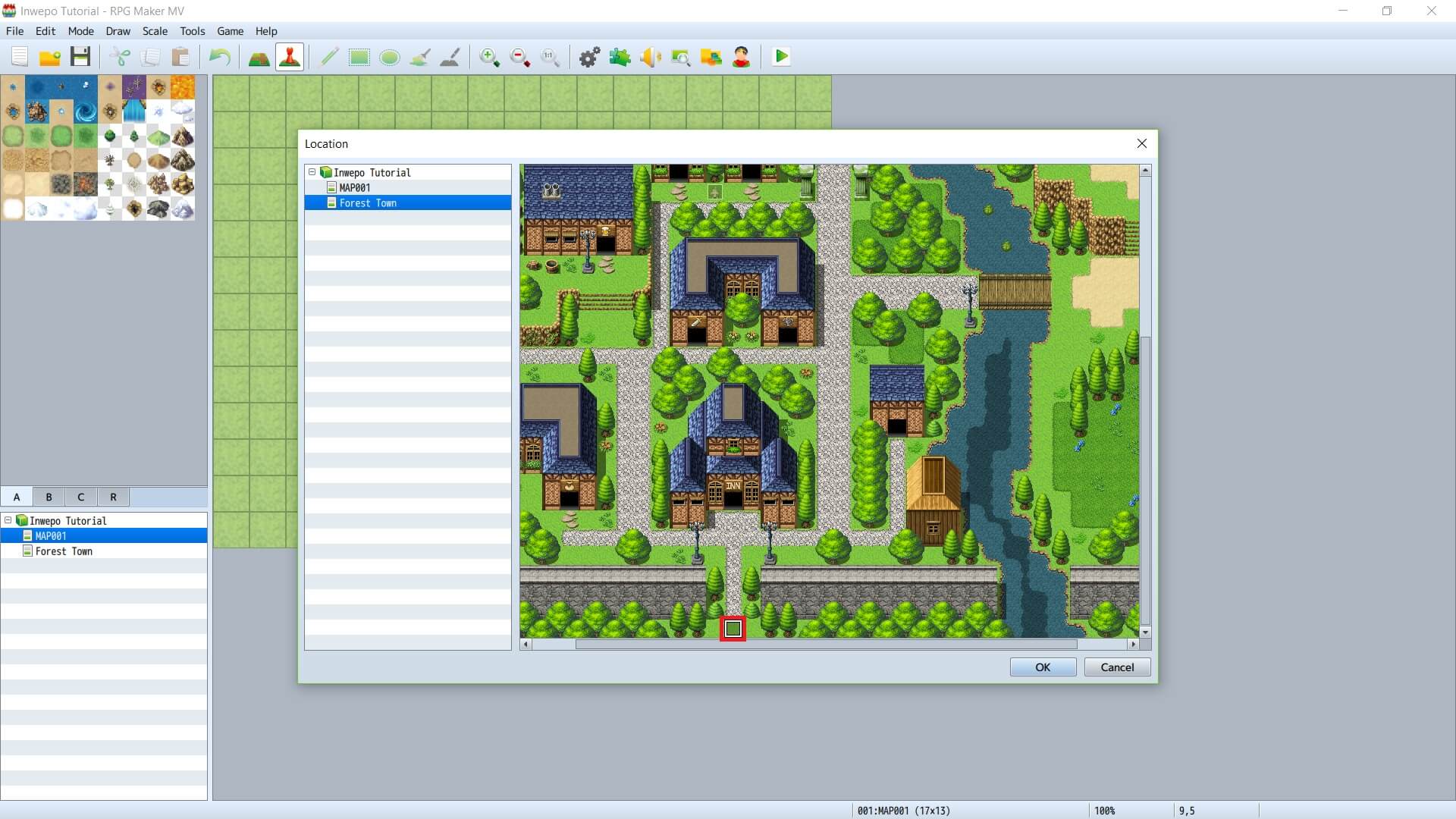Switch to tileset tab B
Screen dimensions: 1456x819
tap(49, 497)
